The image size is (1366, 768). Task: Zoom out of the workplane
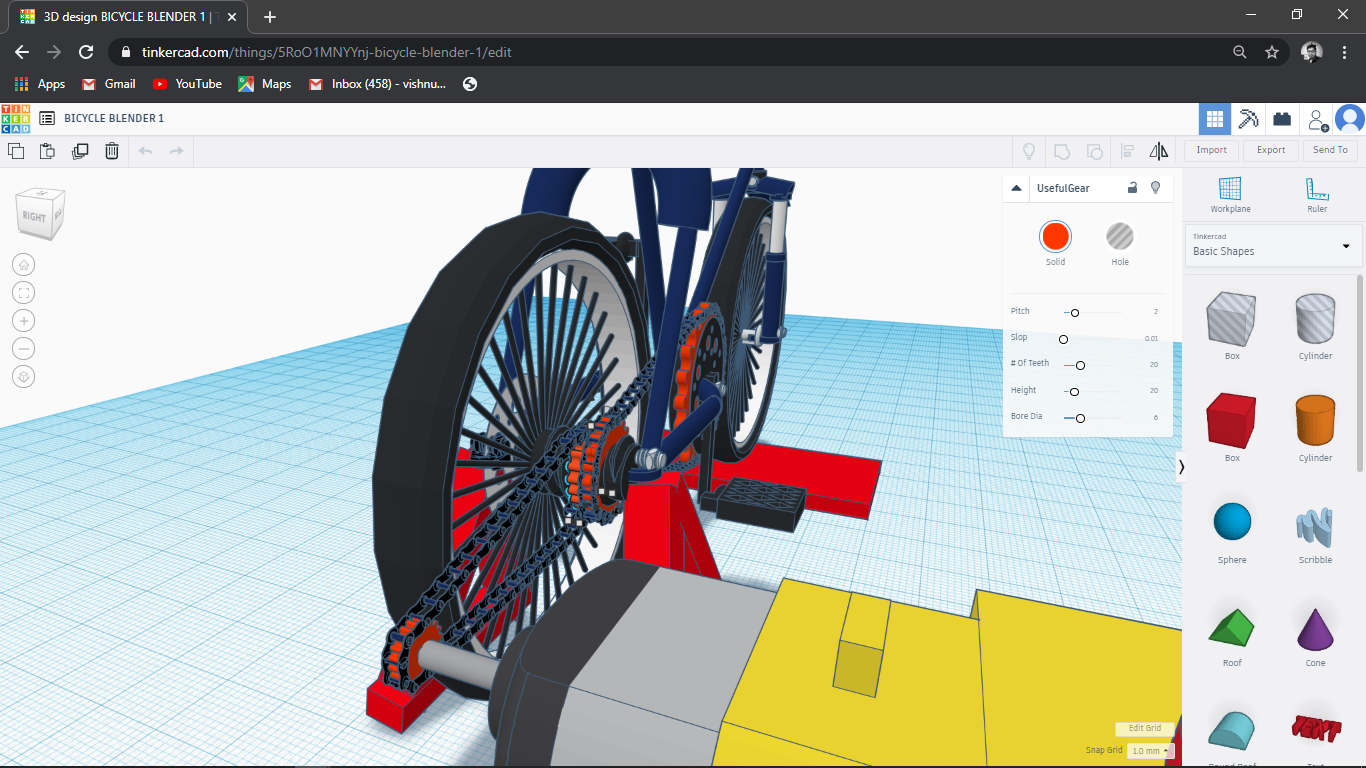[24, 349]
